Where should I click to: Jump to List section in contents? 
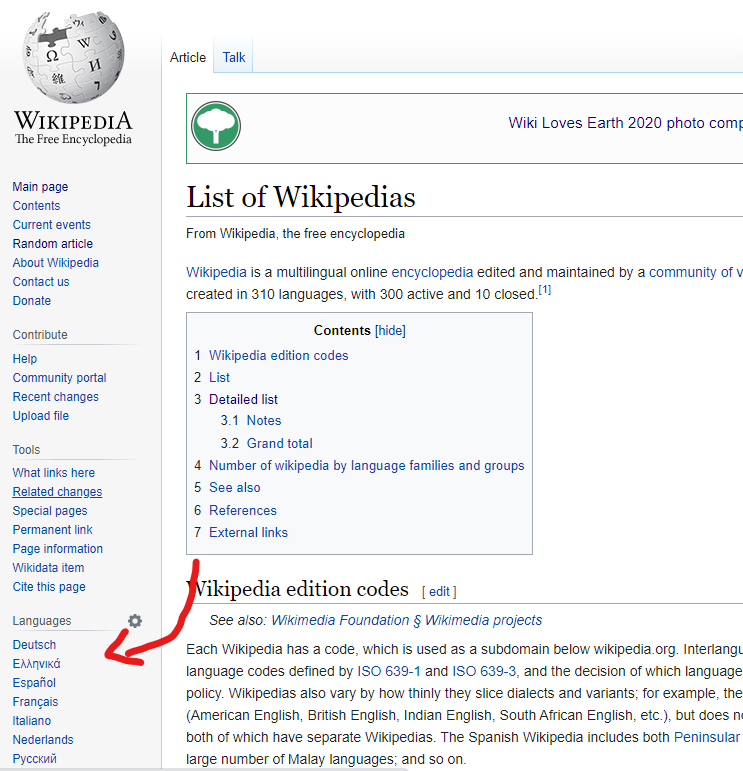219,378
